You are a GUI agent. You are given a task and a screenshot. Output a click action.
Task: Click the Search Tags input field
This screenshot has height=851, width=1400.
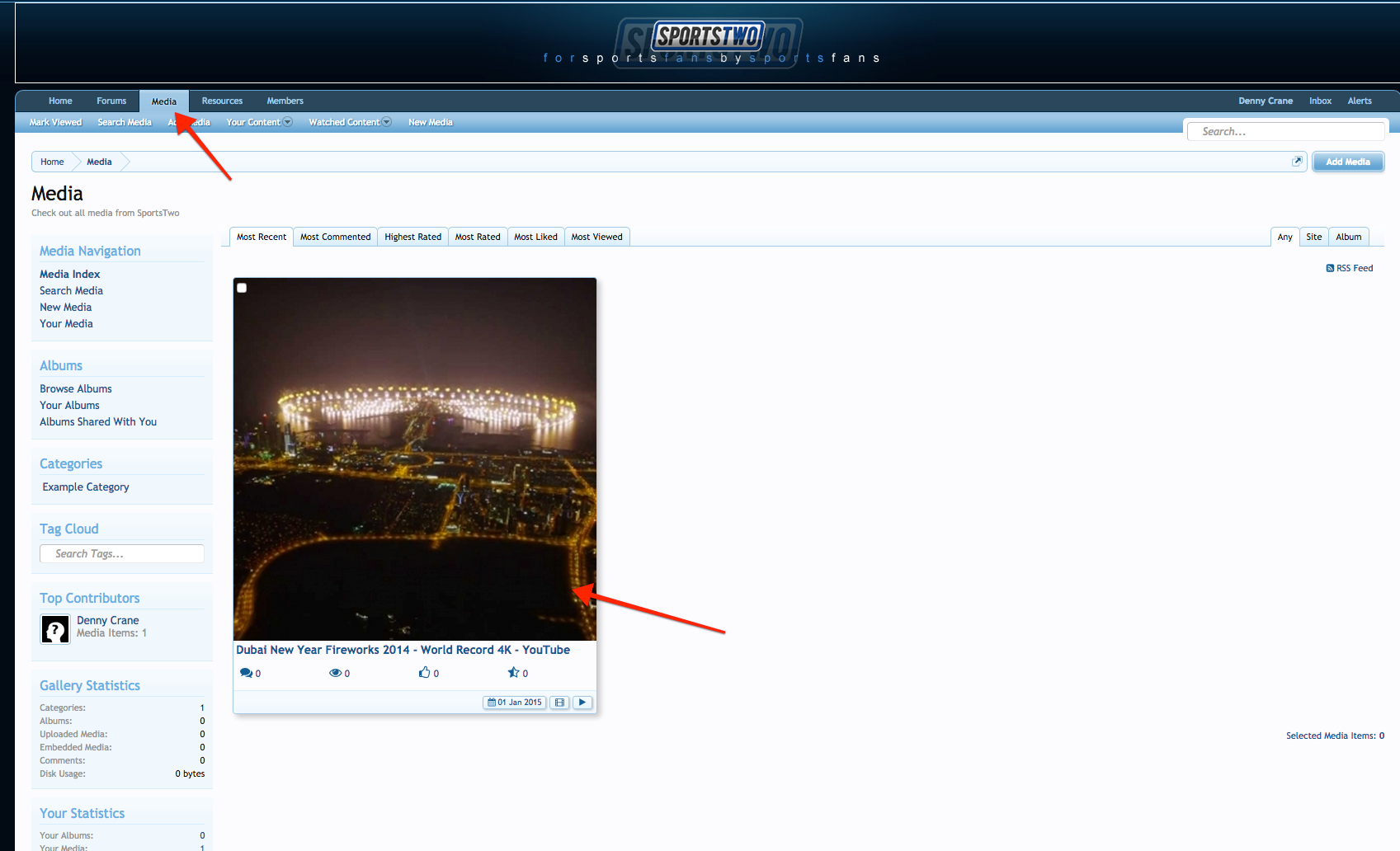point(122,553)
